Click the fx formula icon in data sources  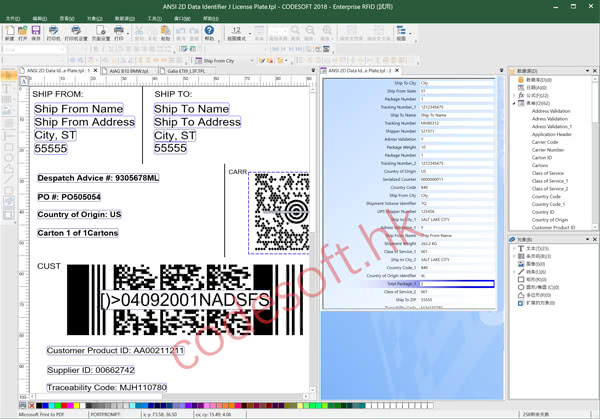tap(521, 95)
